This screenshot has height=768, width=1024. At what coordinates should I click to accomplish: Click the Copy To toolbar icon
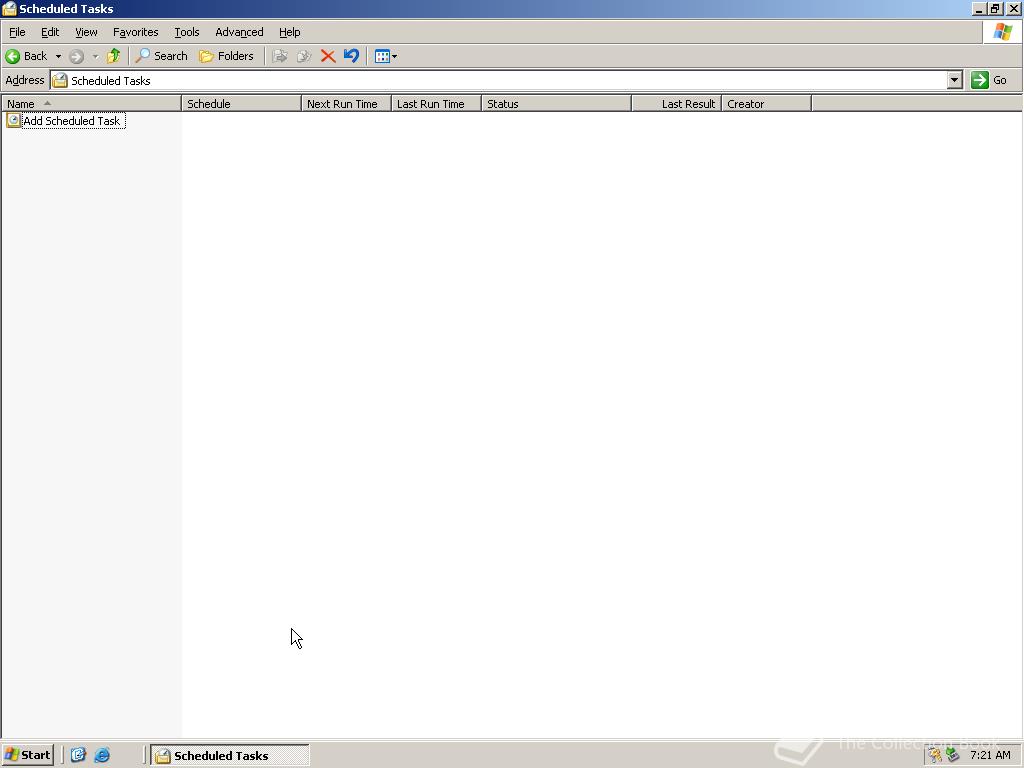[304, 56]
